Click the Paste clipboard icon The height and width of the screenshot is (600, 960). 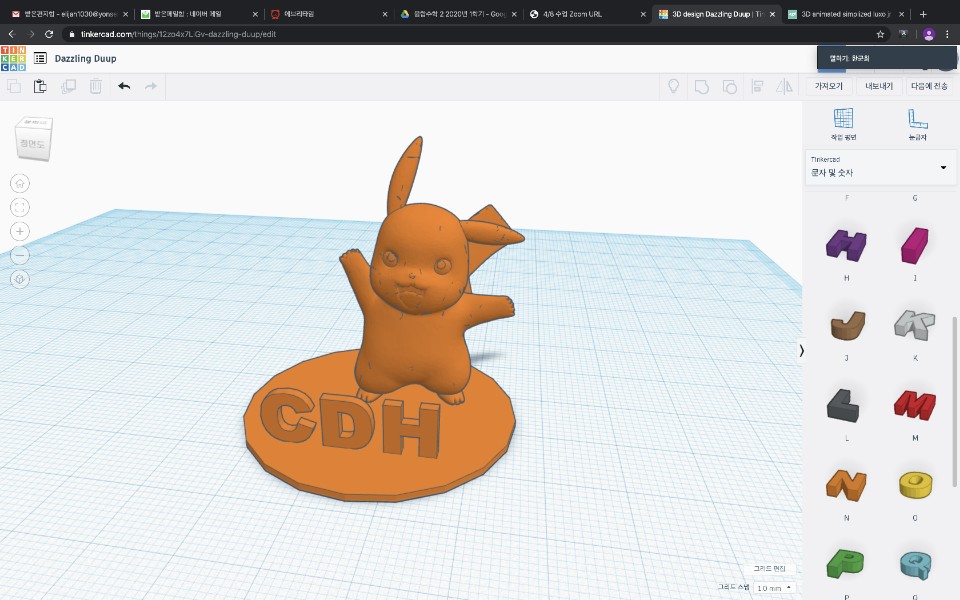40,86
